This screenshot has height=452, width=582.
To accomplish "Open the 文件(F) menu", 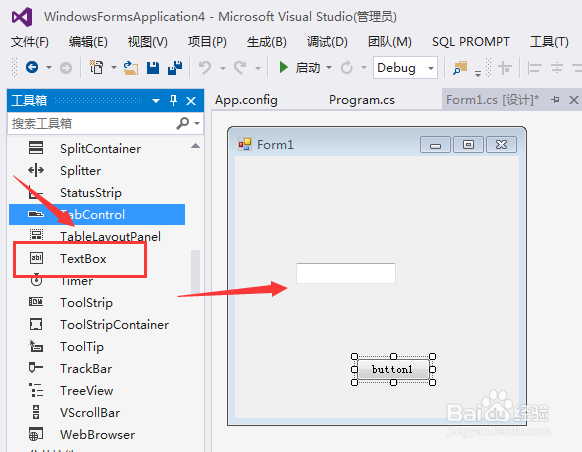I will point(30,42).
